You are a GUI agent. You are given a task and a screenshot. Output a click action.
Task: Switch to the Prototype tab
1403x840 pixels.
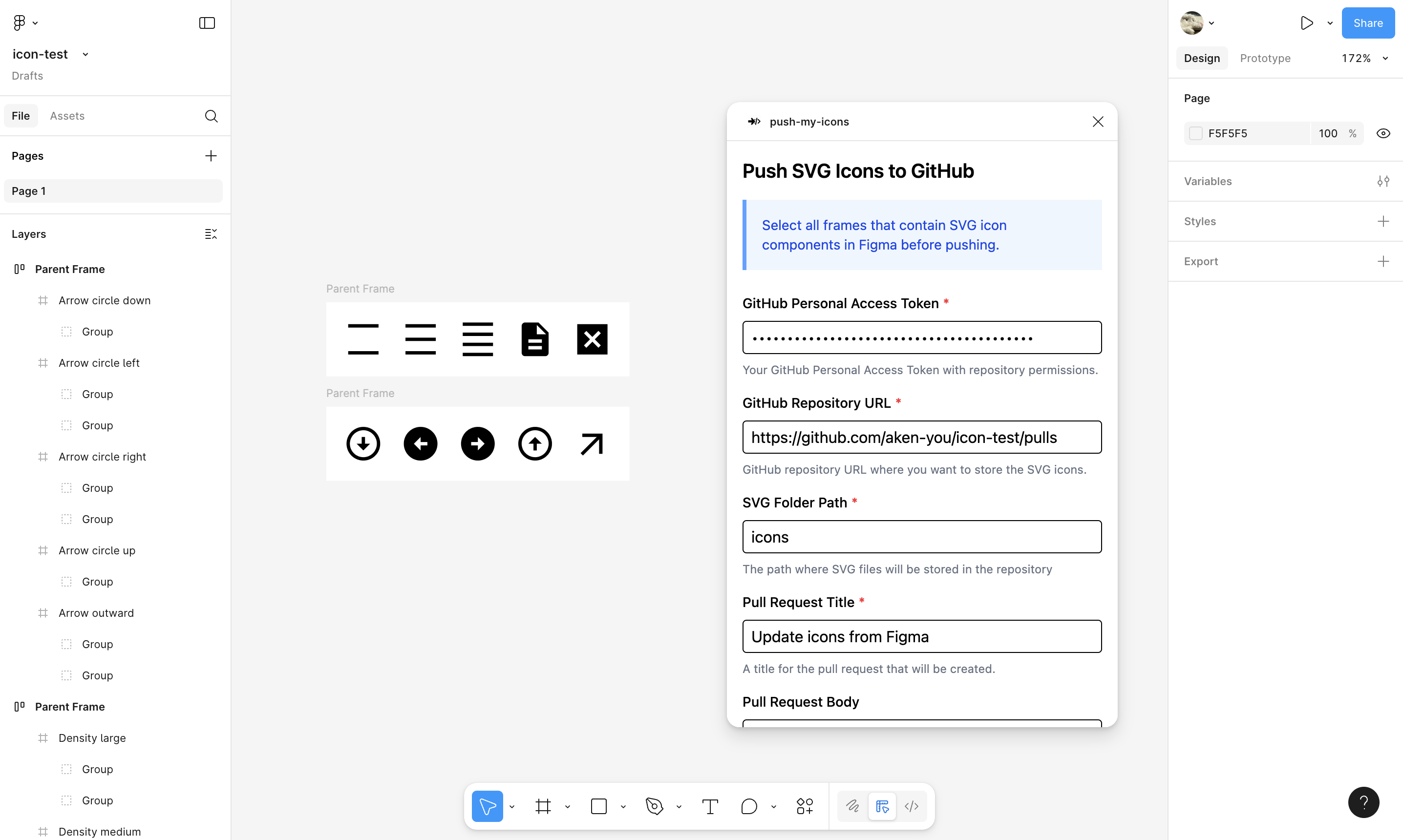coord(1265,58)
